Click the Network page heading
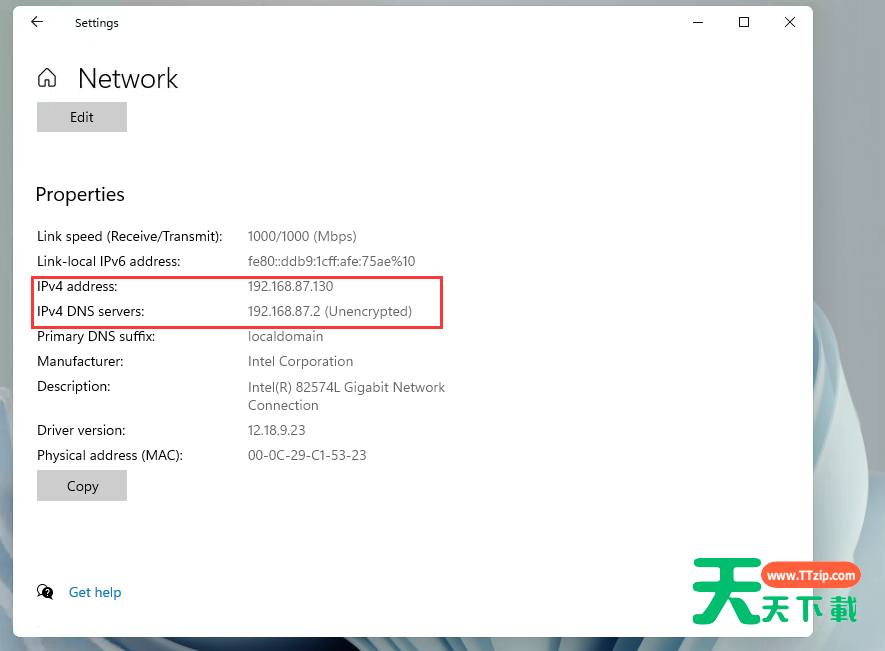Screen dimensions: 885x651 tap(128, 79)
